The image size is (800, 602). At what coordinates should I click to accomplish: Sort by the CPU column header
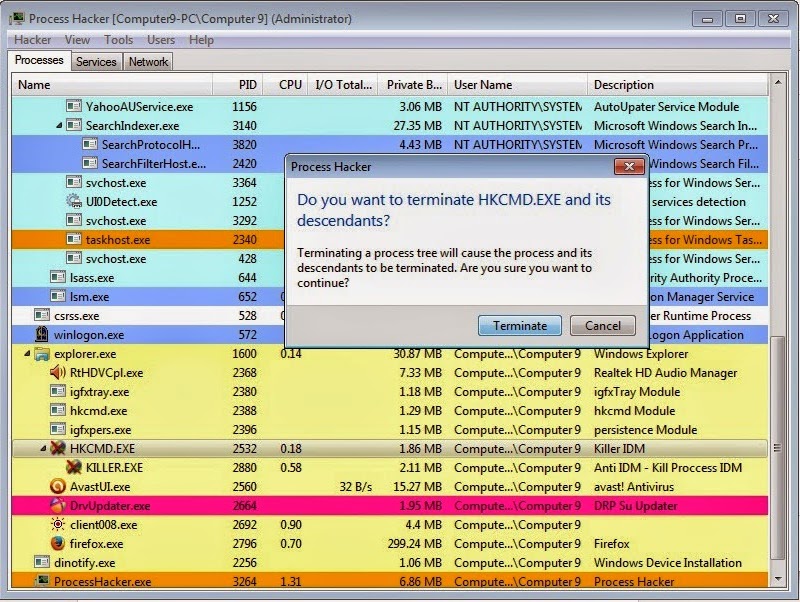285,85
